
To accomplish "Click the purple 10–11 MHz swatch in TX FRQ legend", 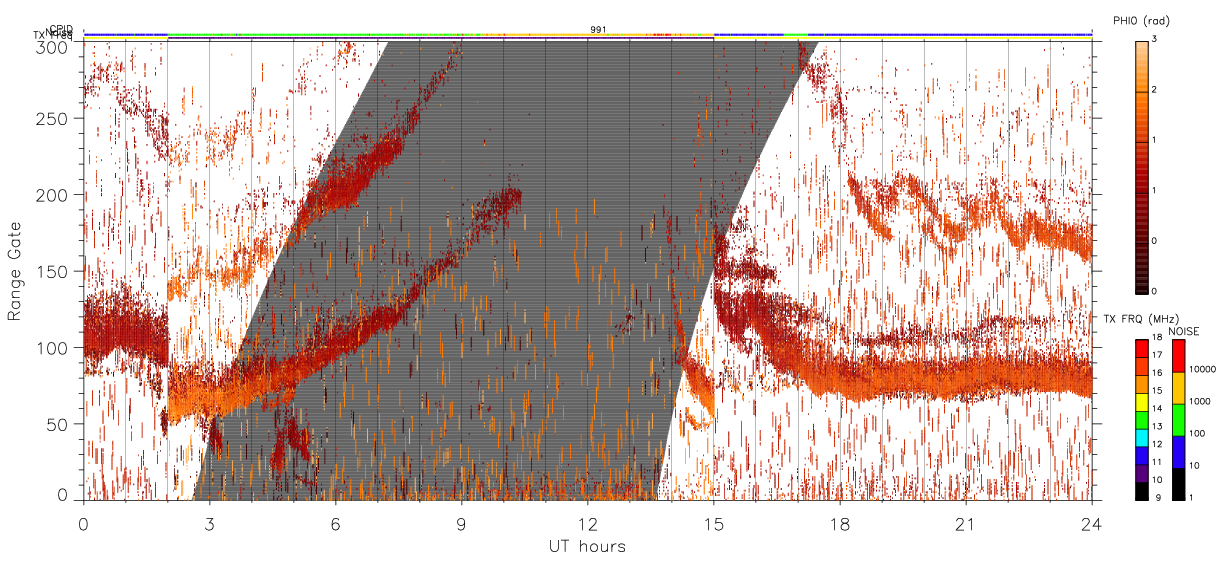I will 1142,474.
